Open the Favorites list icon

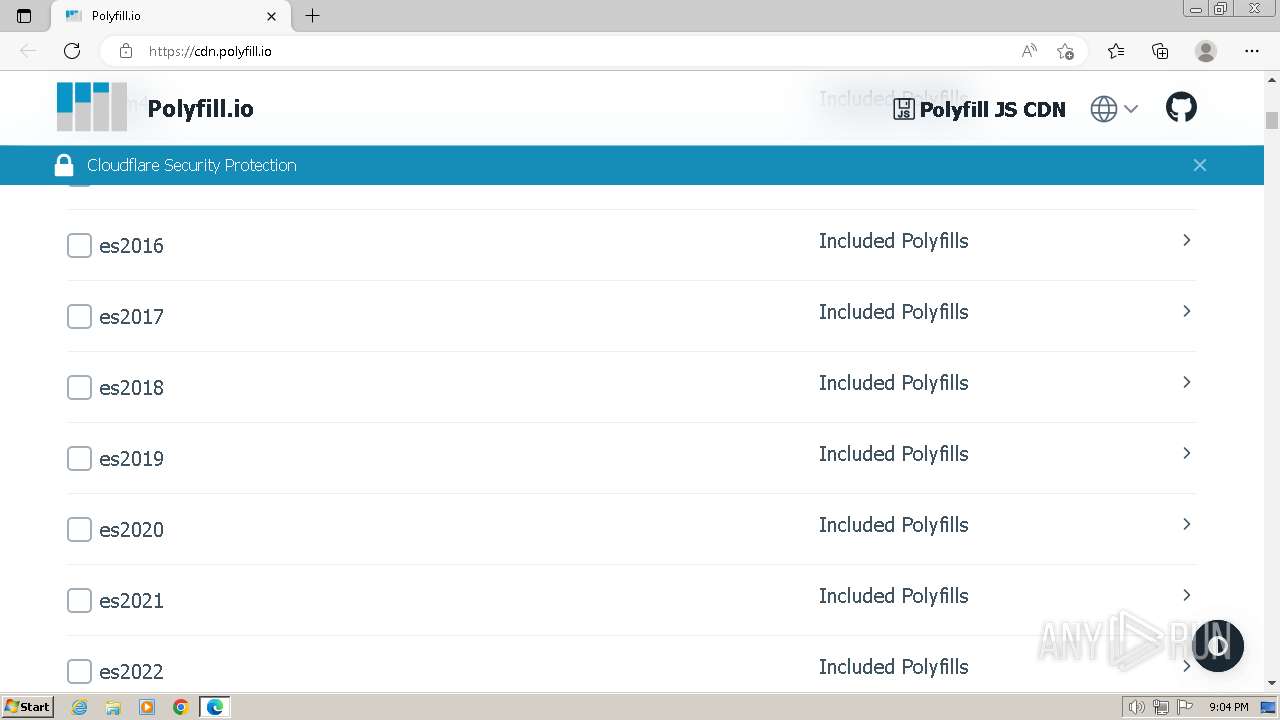coord(1116,51)
